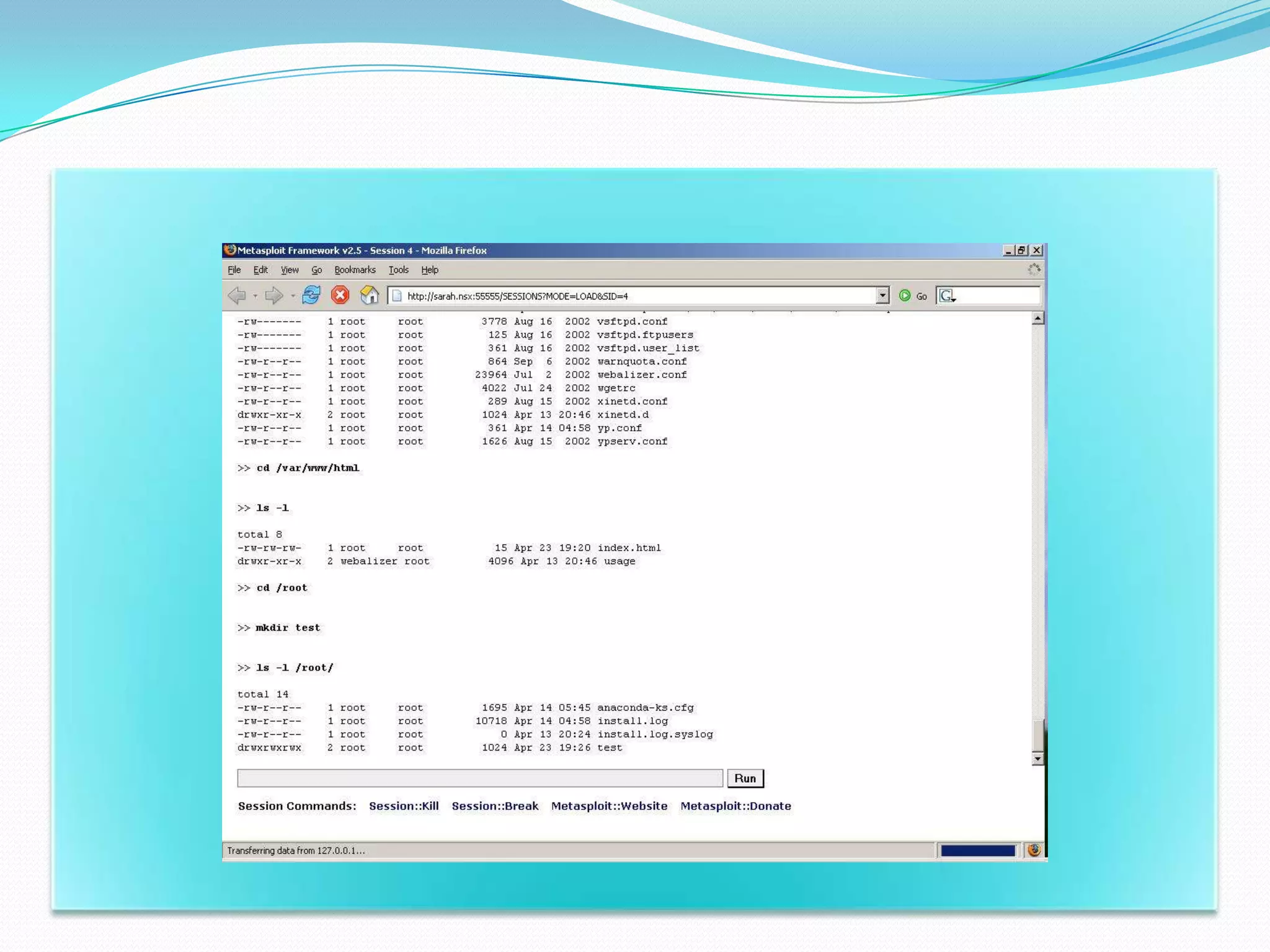Open the Metasploit::Website link
Image resolution: width=1270 pixels, height=952 pixels.
(609, 806)
